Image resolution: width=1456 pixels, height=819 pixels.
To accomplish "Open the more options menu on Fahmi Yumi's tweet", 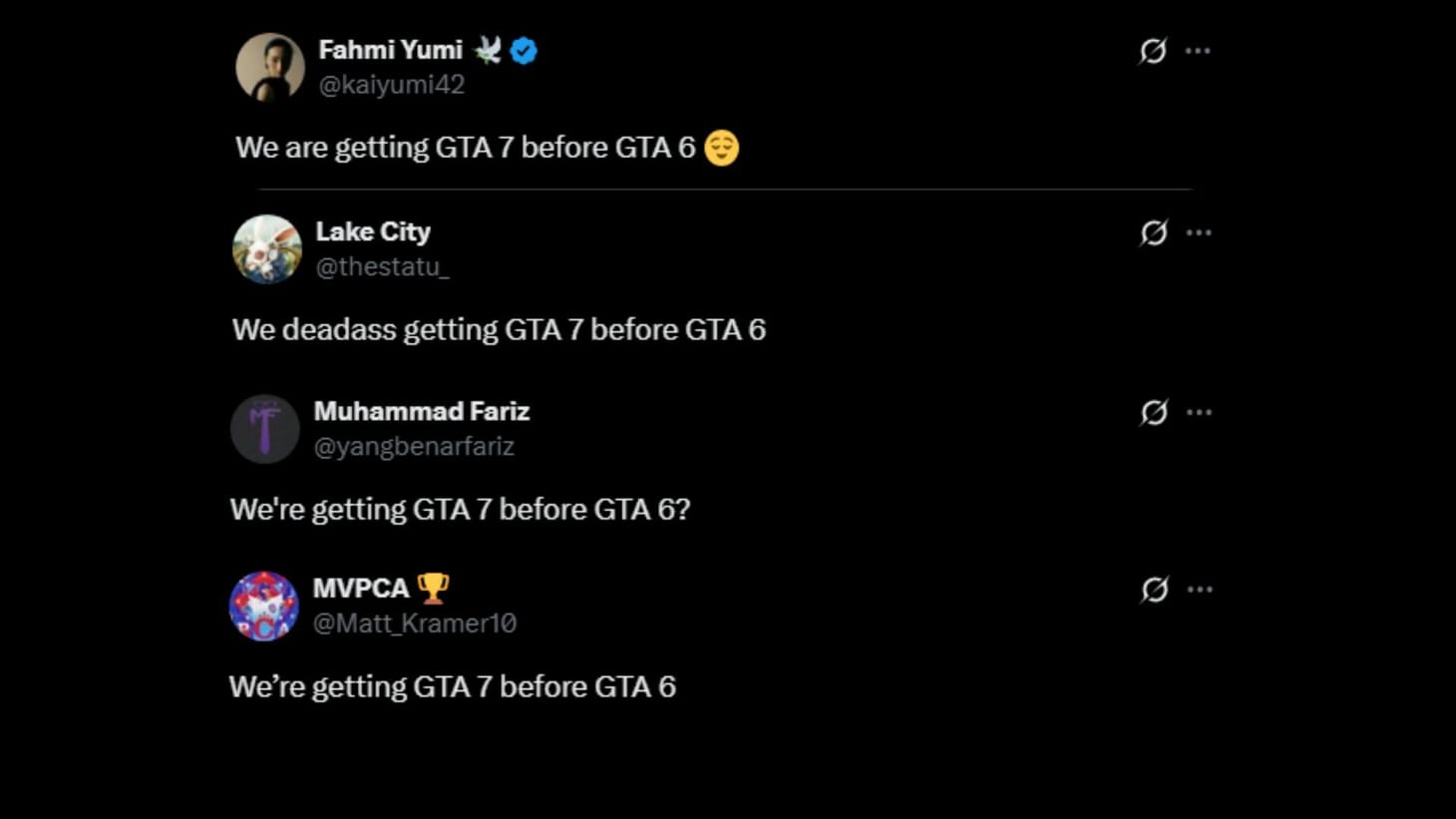I will (x=1200, y=50).
